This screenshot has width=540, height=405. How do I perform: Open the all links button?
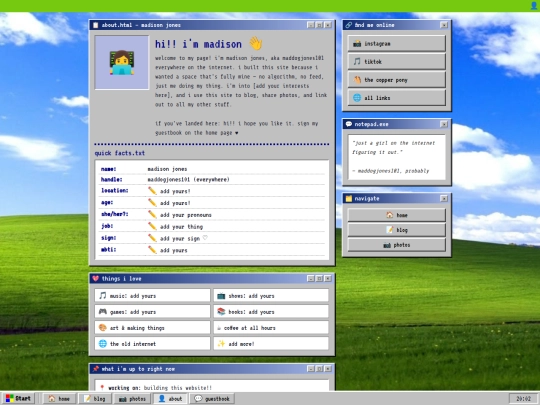tap(396, 98)
